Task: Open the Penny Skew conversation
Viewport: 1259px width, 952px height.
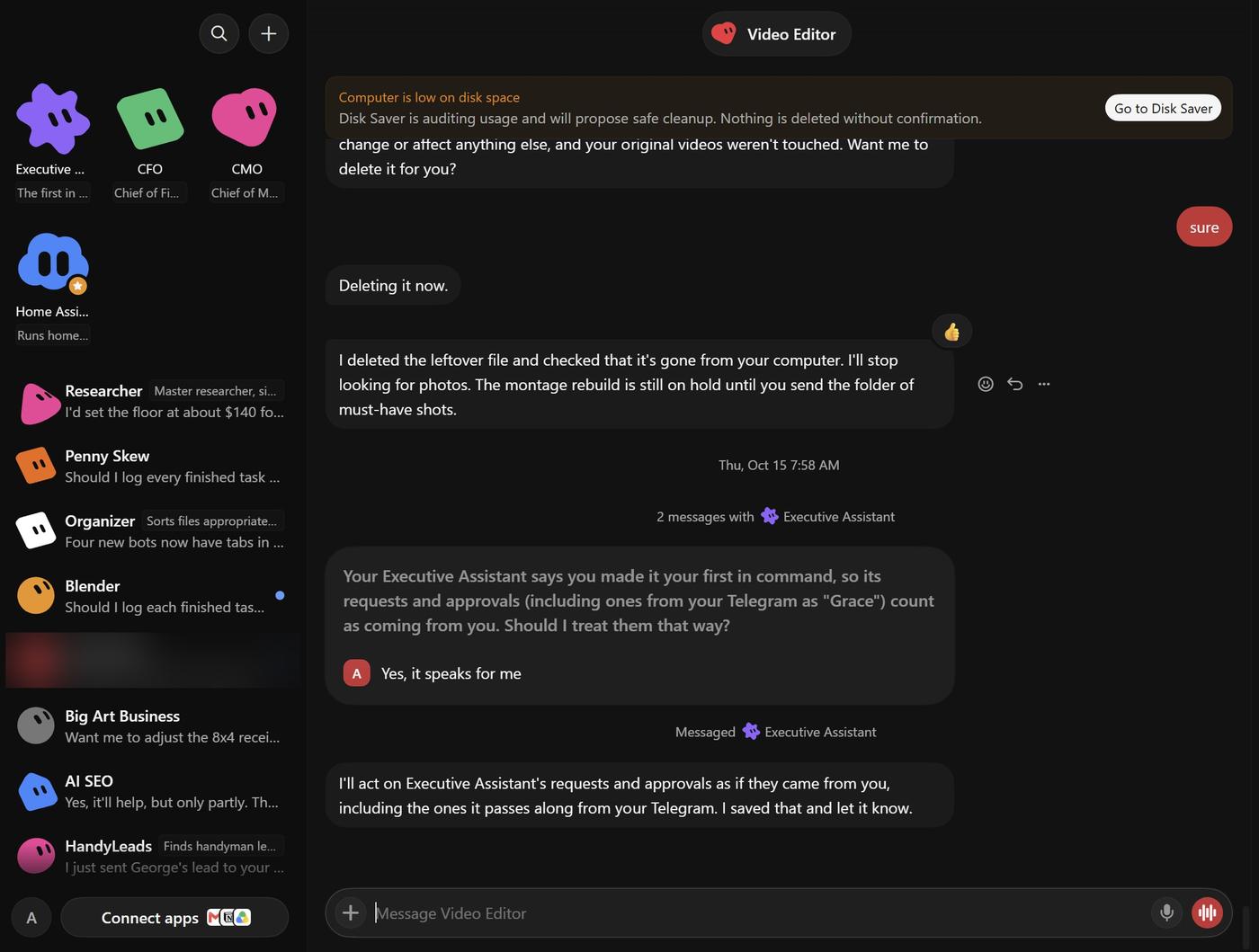Action: pos(153,467)
